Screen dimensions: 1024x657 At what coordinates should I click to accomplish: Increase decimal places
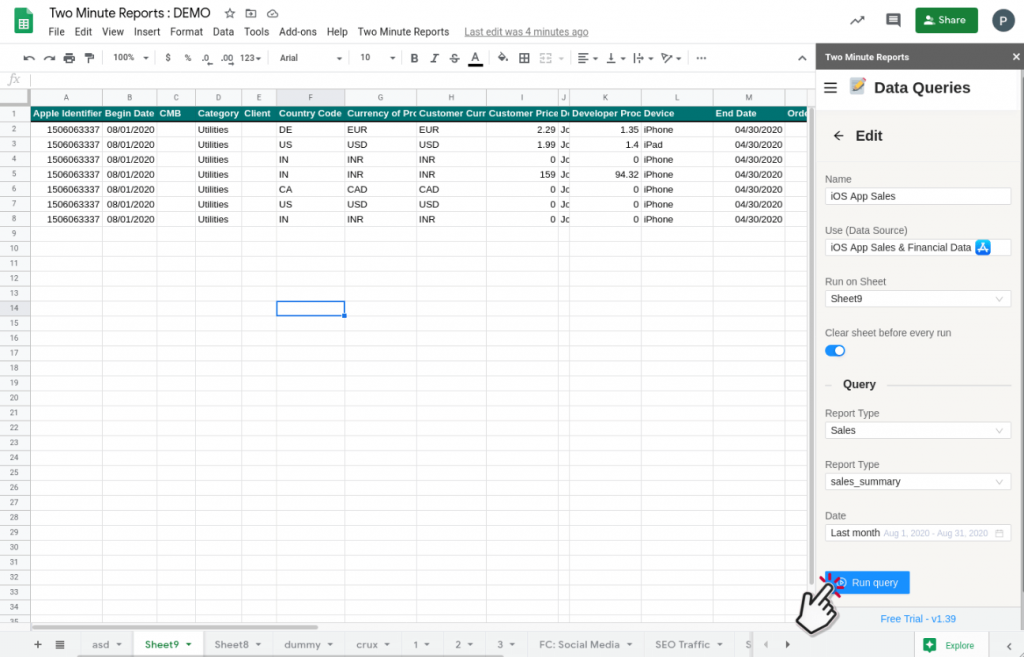pos(227,58)
